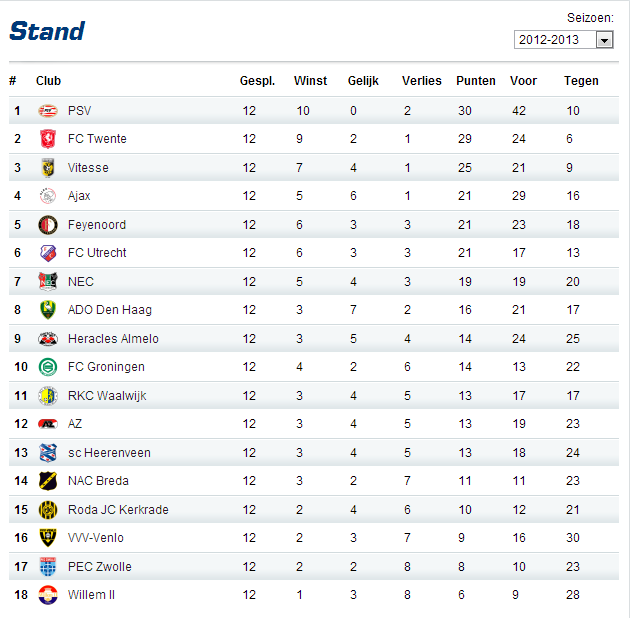Click the Willem II club badge

pyautogui.click(x=48, y=595)
